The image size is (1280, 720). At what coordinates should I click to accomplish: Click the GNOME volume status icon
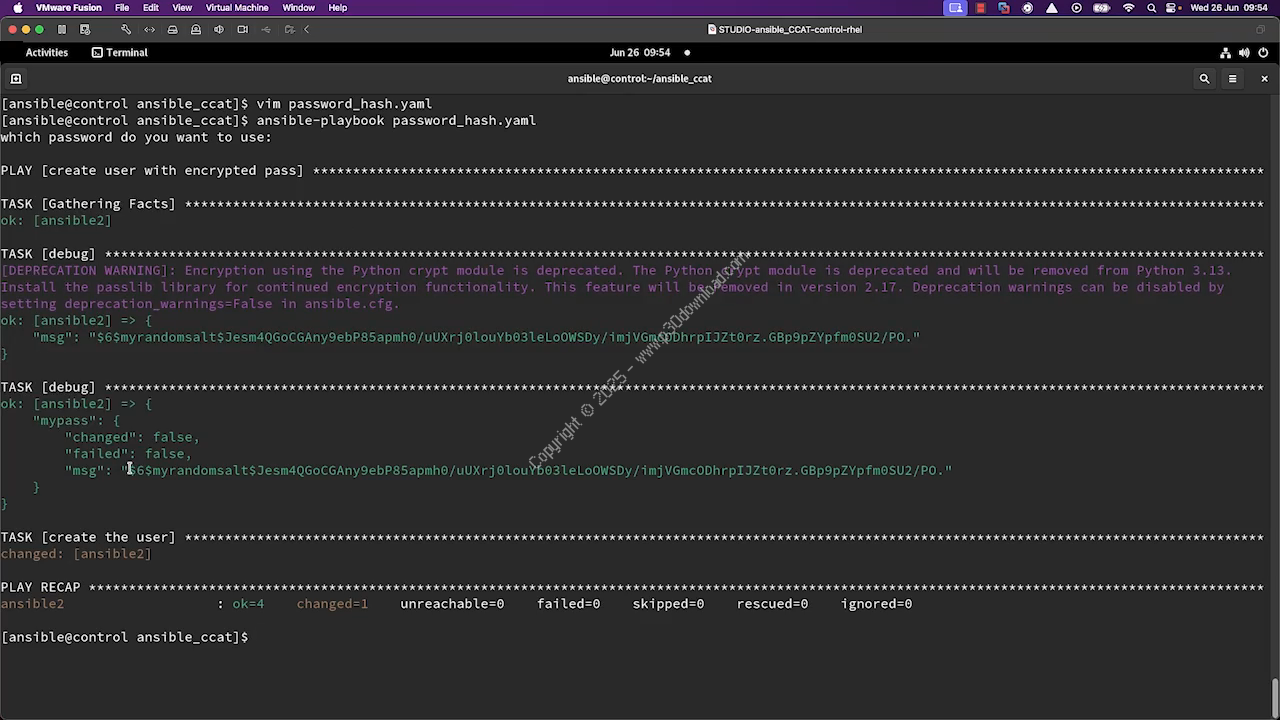tap(1245, 53)
